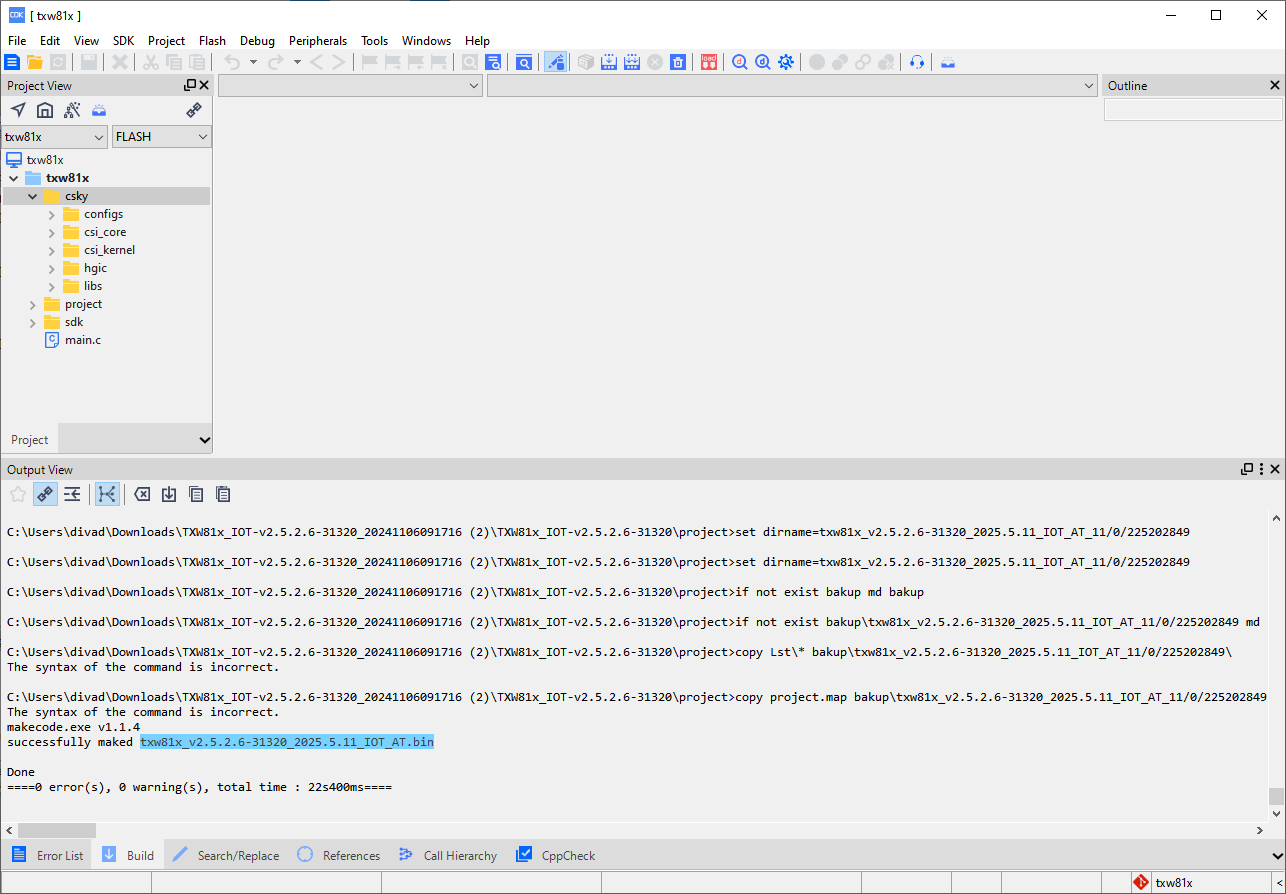
Task: Switch to the Call Hierarchy tab
Action: [448, 855]
